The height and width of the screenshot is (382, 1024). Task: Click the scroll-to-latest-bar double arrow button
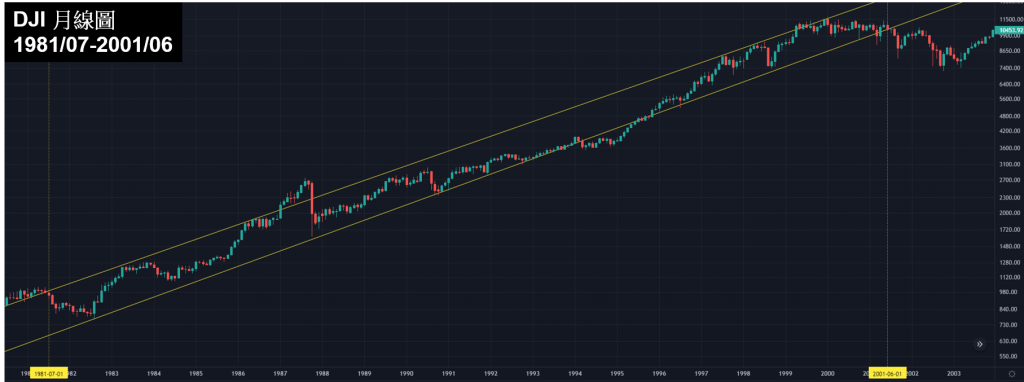[x=980, y=344]
